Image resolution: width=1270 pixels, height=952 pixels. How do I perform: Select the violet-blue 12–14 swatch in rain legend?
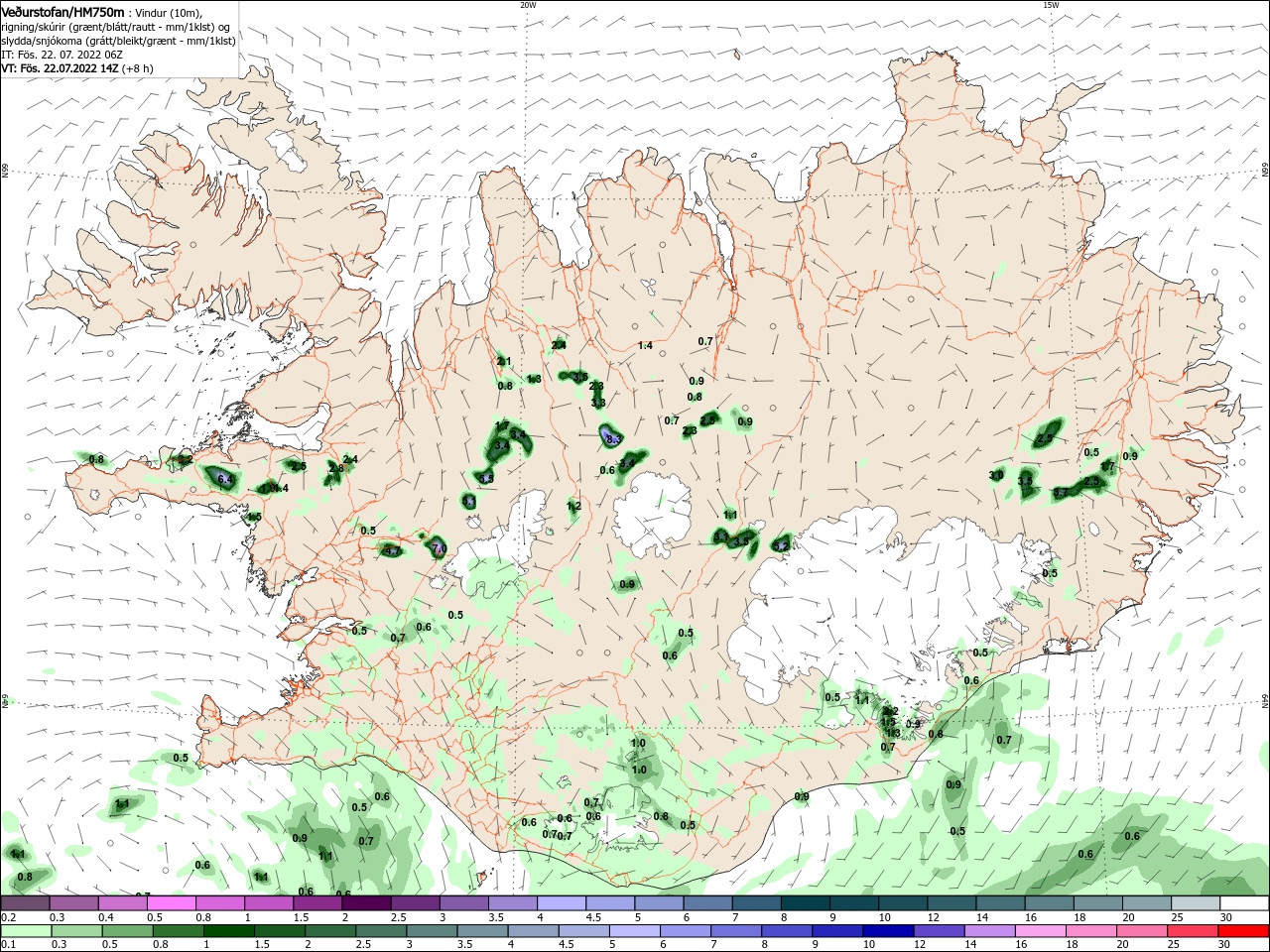coord(939,931)
